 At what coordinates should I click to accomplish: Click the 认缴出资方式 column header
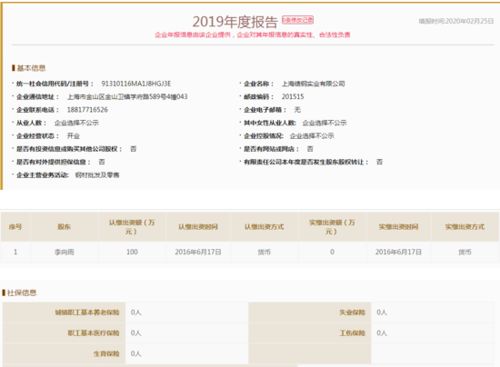pos(264,227)
